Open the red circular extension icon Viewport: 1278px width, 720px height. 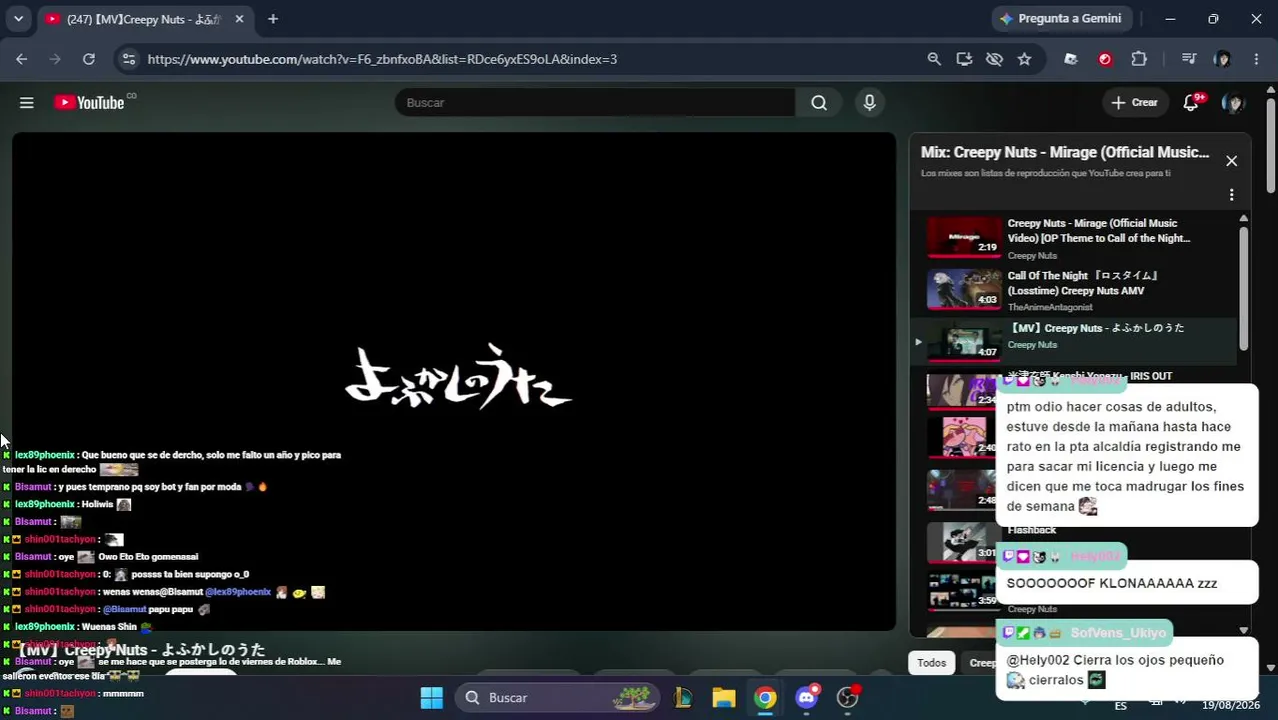click(x=1105, y=59)
